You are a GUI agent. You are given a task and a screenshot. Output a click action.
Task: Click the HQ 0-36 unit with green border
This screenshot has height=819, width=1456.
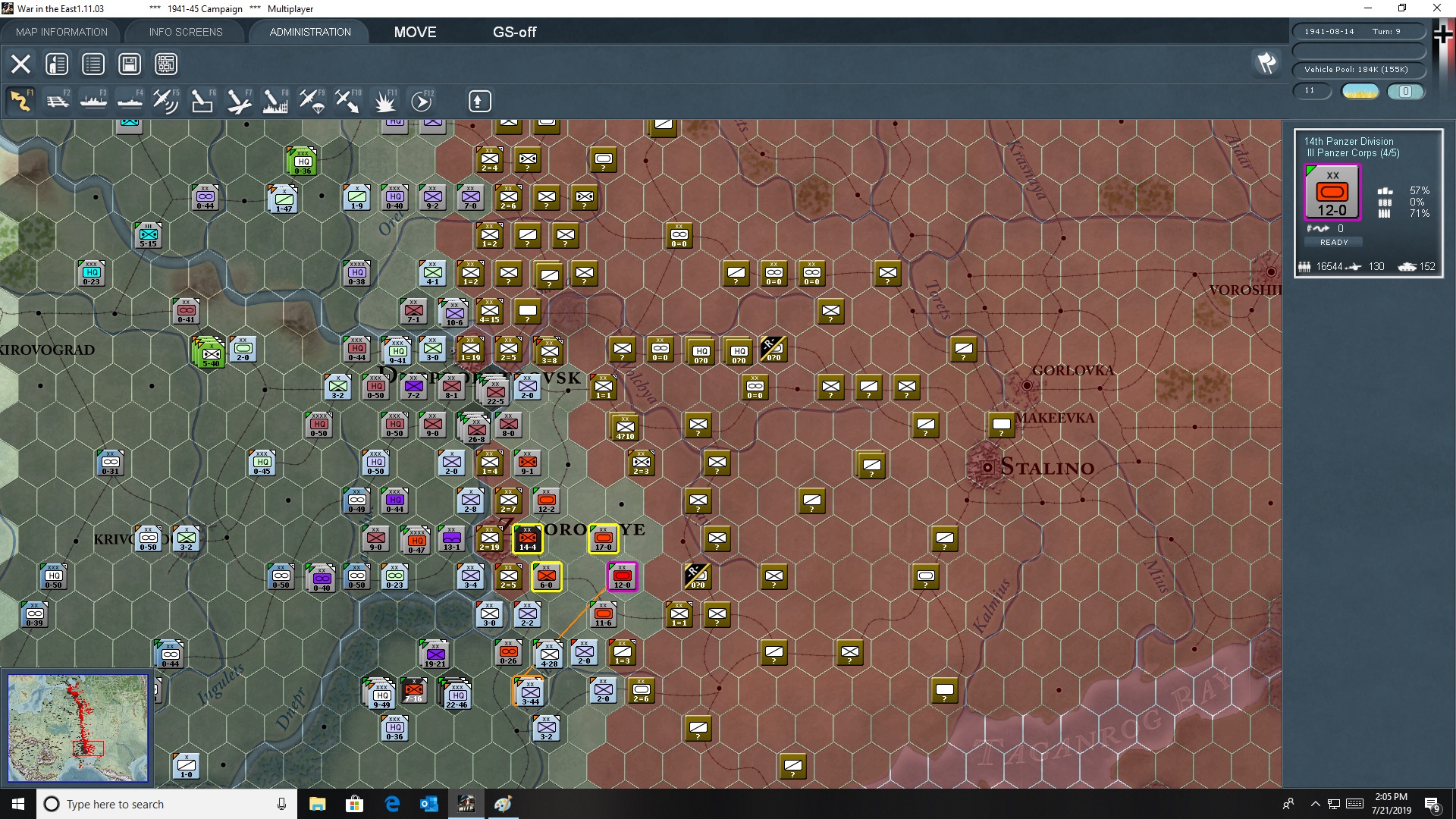[x=302, y=162]
